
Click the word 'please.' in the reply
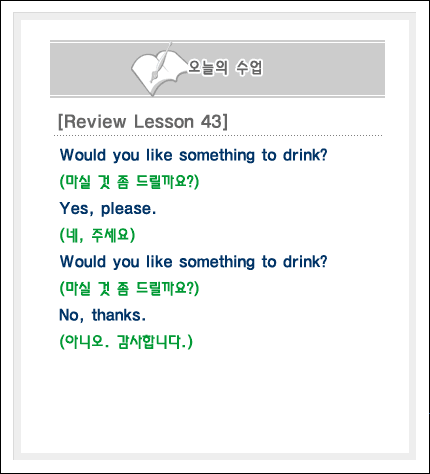(128, 209)
